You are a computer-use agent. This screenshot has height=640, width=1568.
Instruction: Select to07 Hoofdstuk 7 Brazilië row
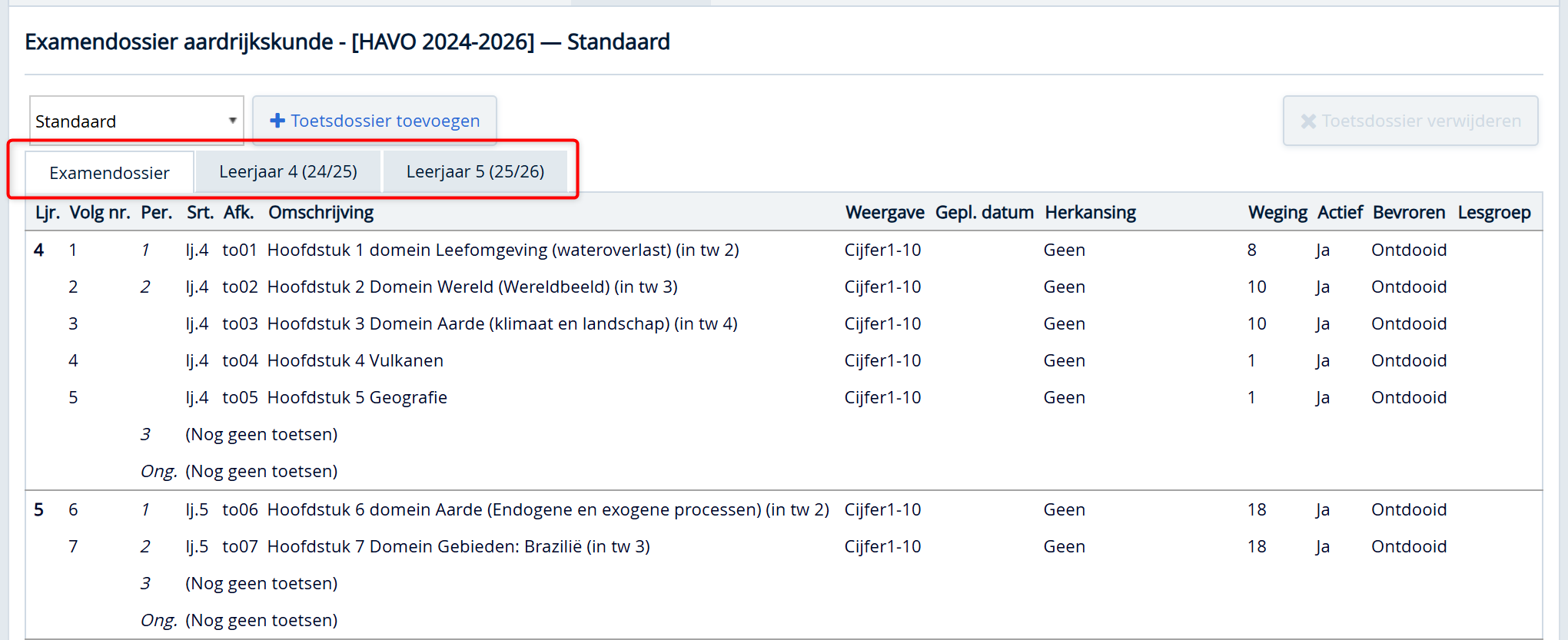(458, 546)
